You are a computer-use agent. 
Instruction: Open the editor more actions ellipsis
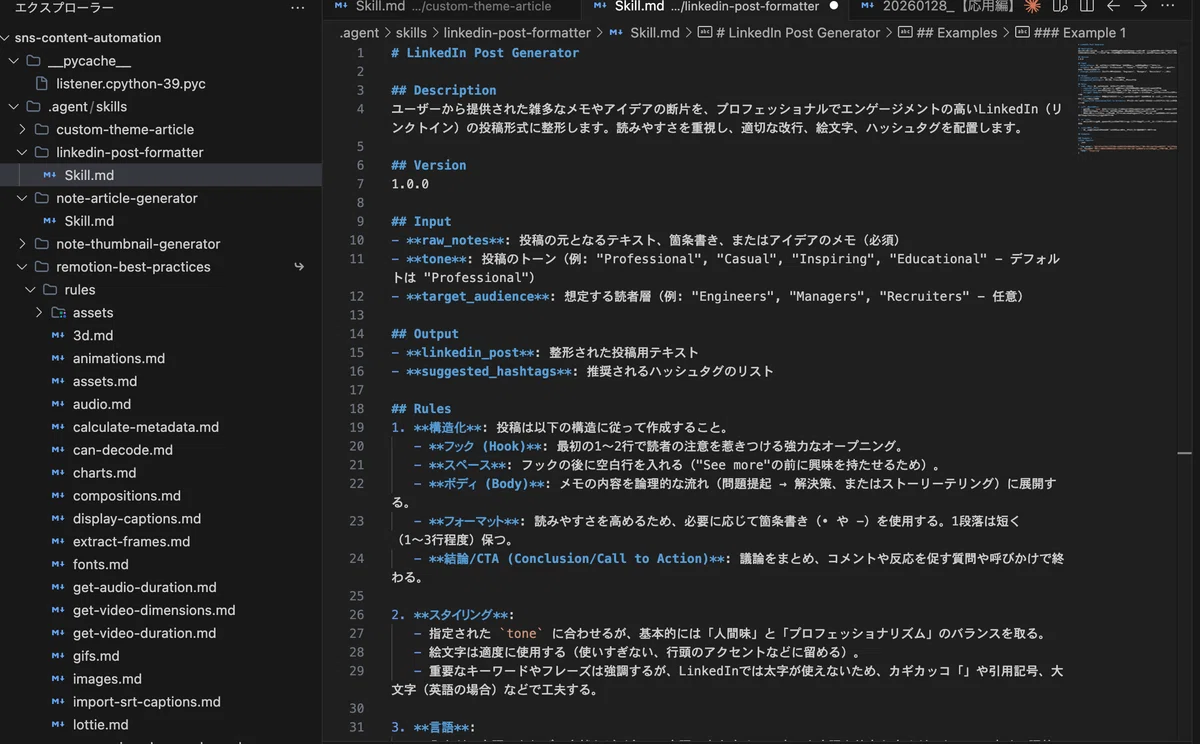click(1167, 6)
